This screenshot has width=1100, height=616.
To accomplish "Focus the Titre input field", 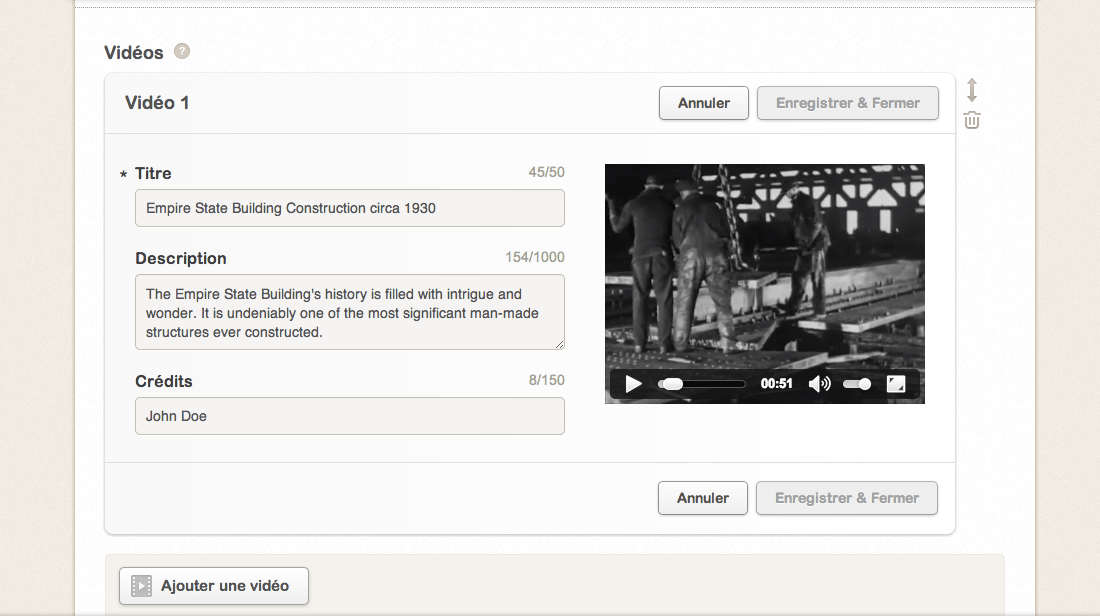I will click(x=350, y=208).
